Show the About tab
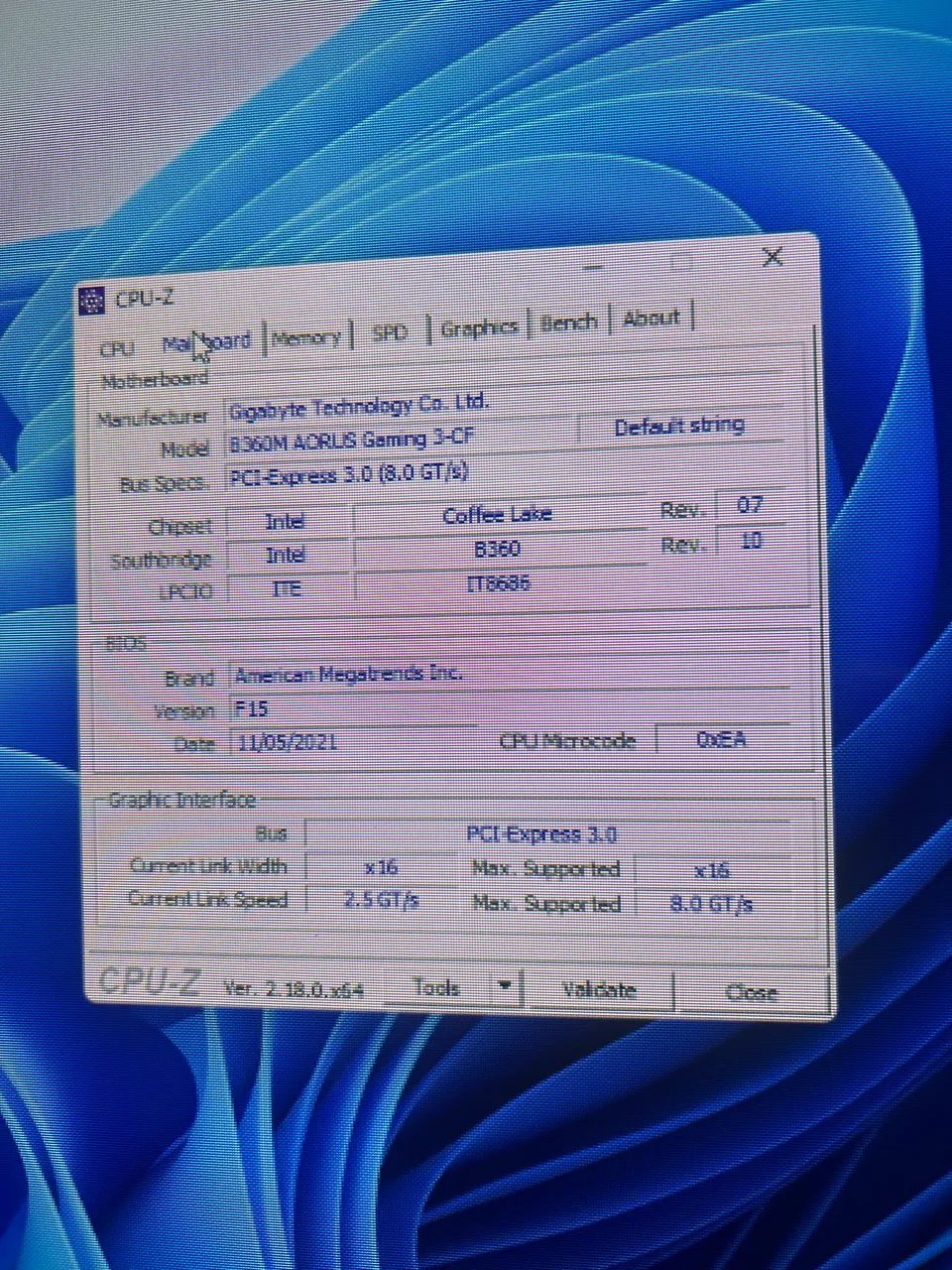Image resolution: width=952 pixels, height=1270 pixels. click(652, 317)
